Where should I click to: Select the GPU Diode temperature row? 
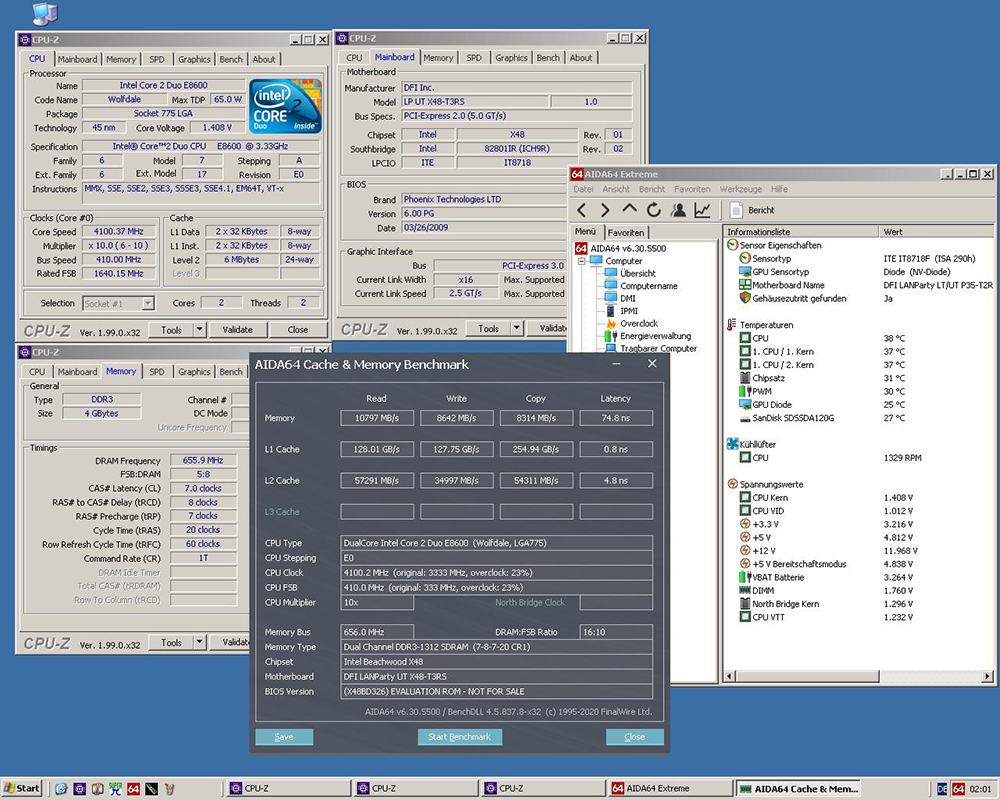pos(860,404)
